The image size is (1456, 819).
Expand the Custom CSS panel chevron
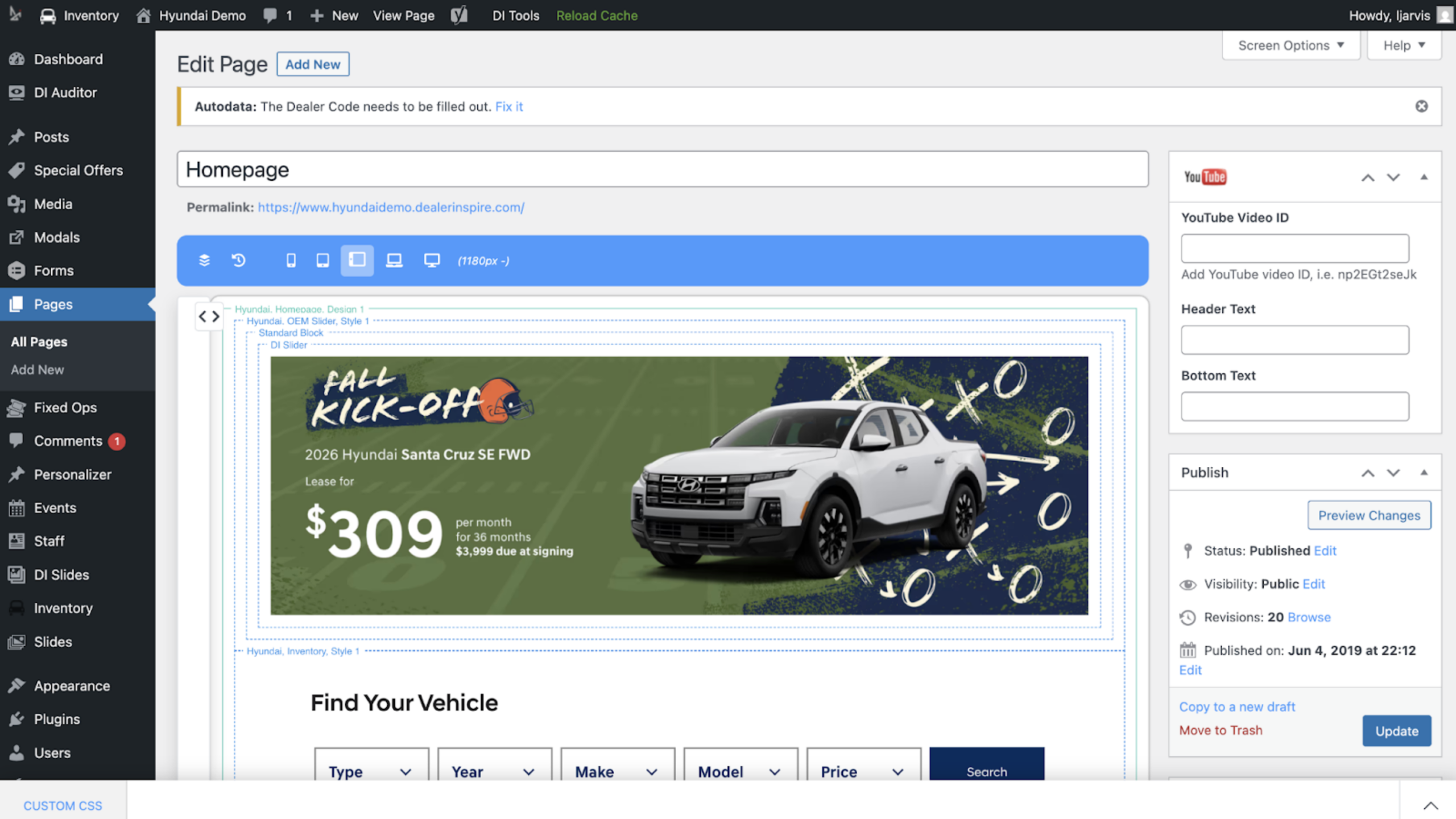click(x=1430, y=805)
